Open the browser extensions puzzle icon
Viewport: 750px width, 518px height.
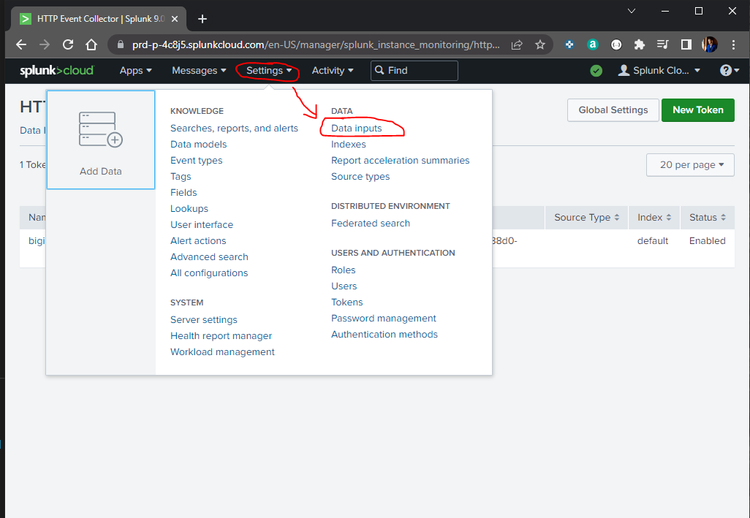[x=640, y=44]
